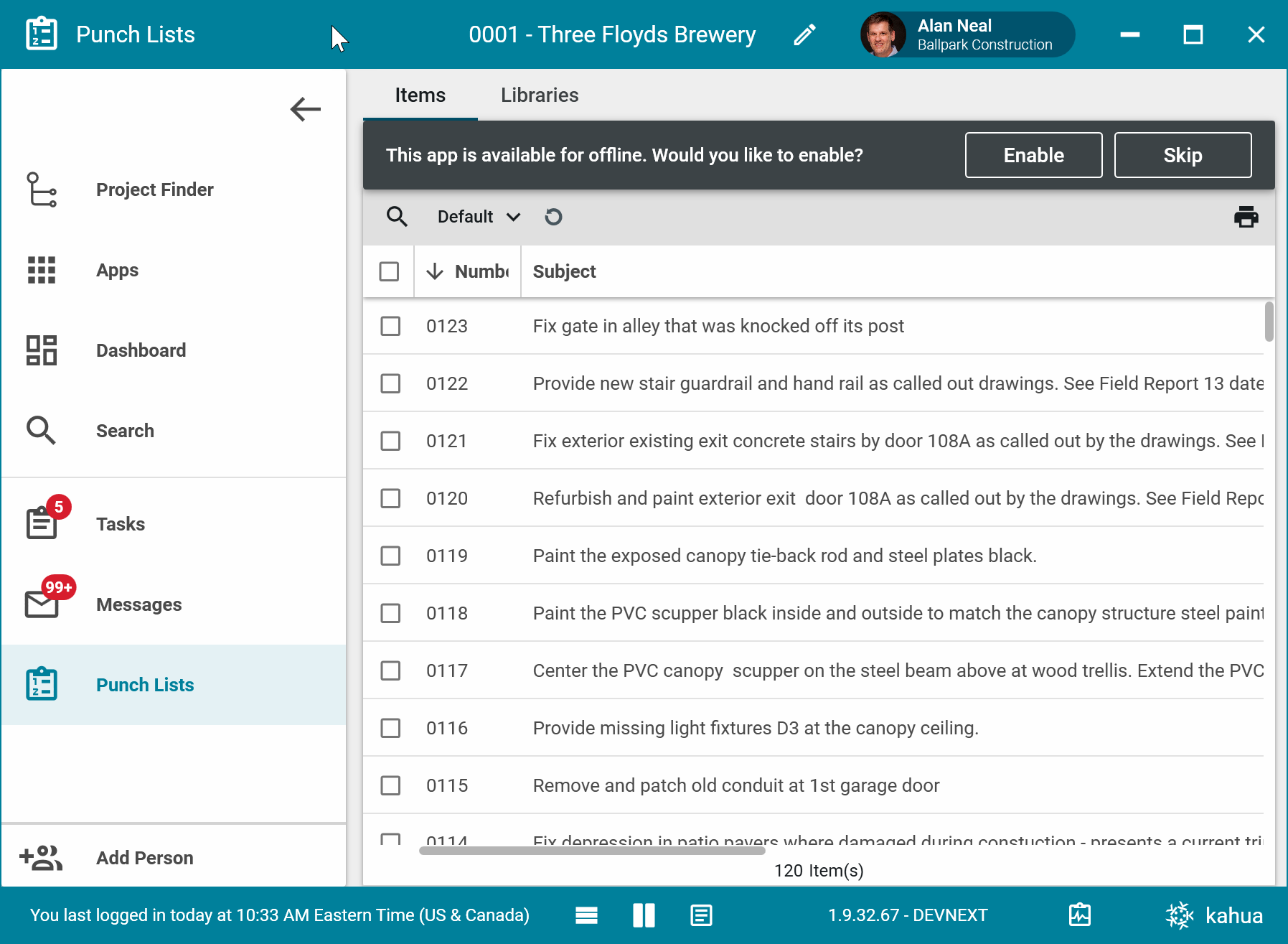
Task: Check the box for item 0122
Action: pyautogui.click(x=390, y=383)
